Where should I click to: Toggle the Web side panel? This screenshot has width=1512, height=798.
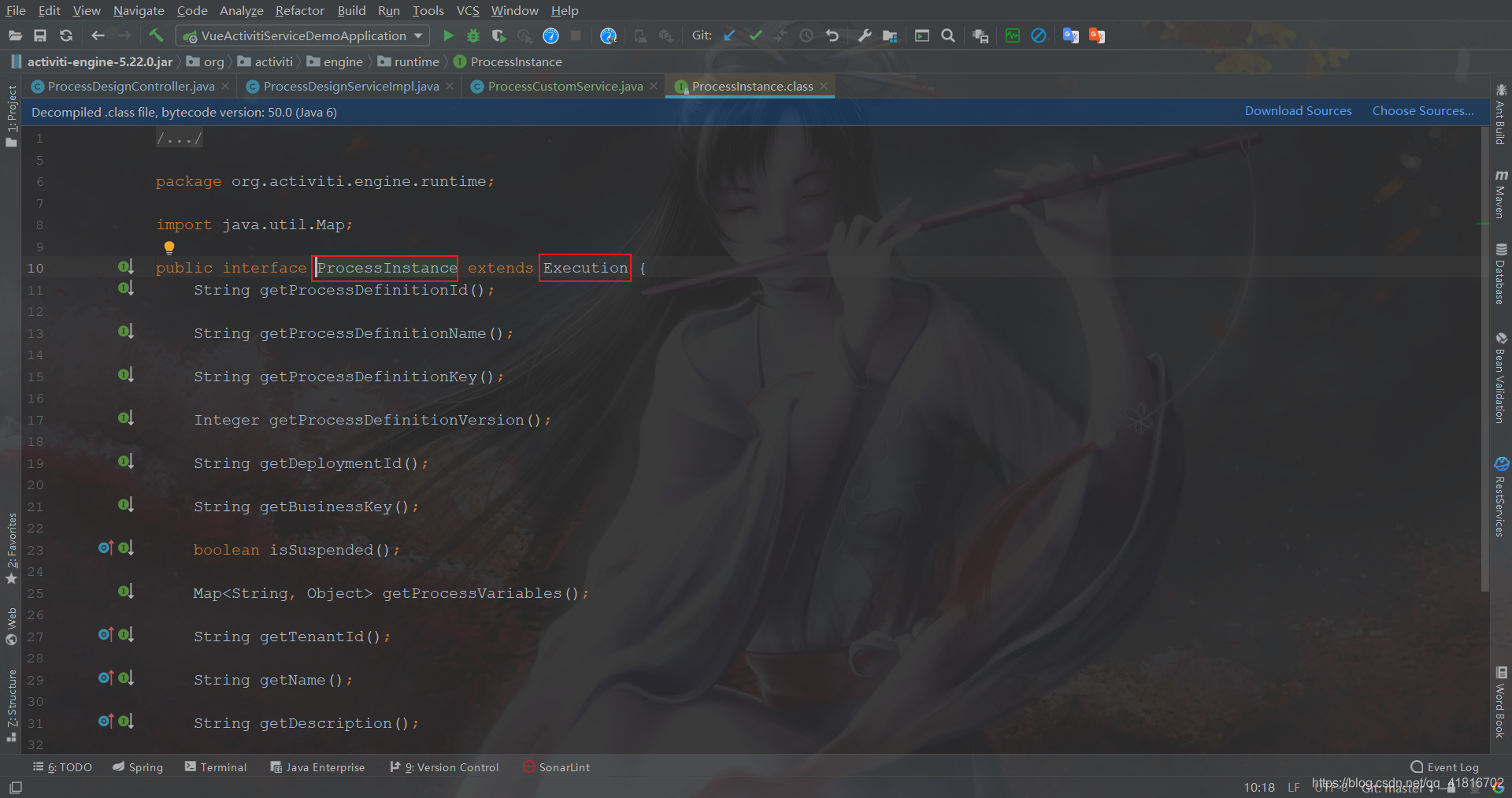11,626
